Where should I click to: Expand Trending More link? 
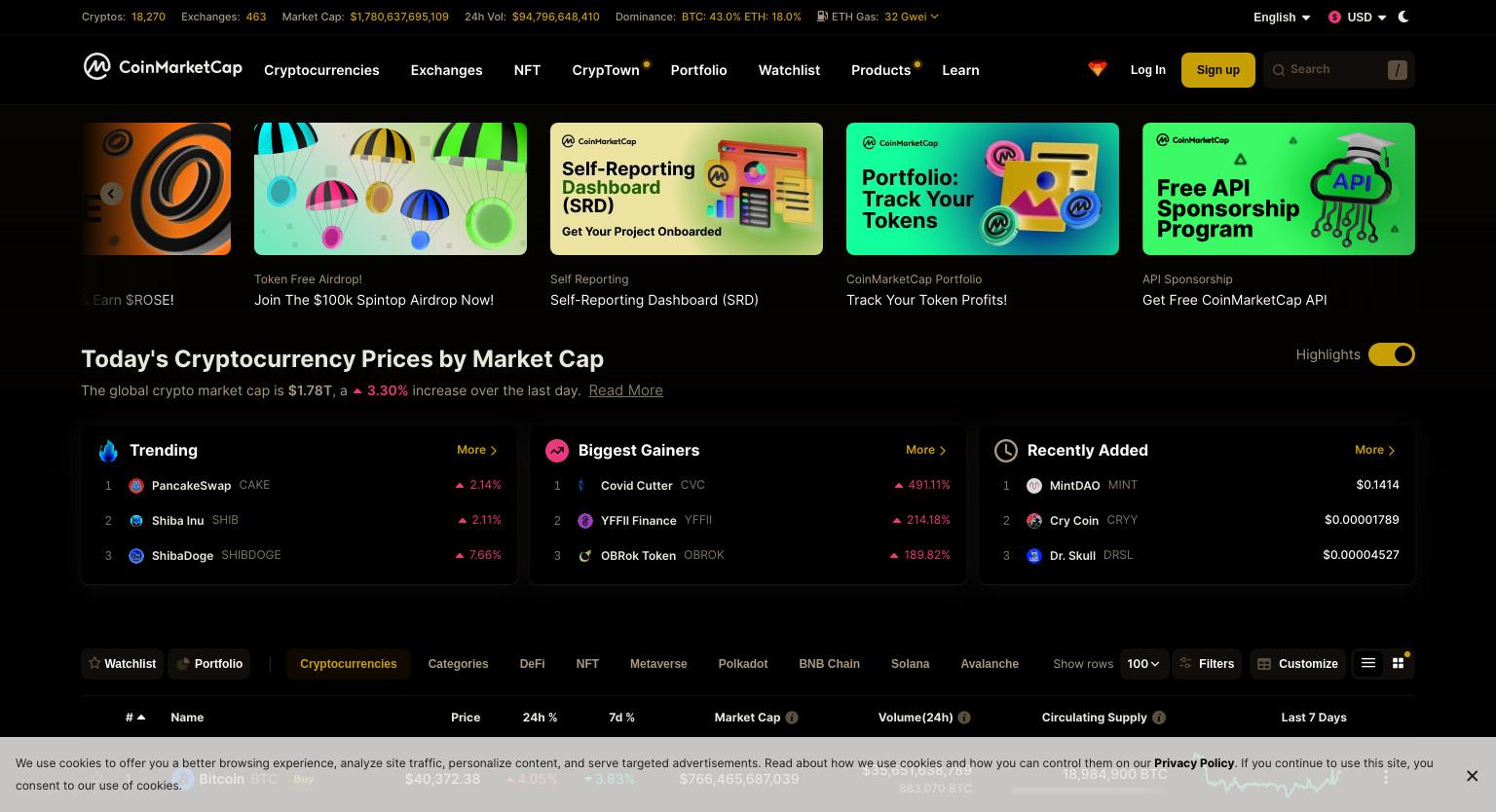coord(477,450)
